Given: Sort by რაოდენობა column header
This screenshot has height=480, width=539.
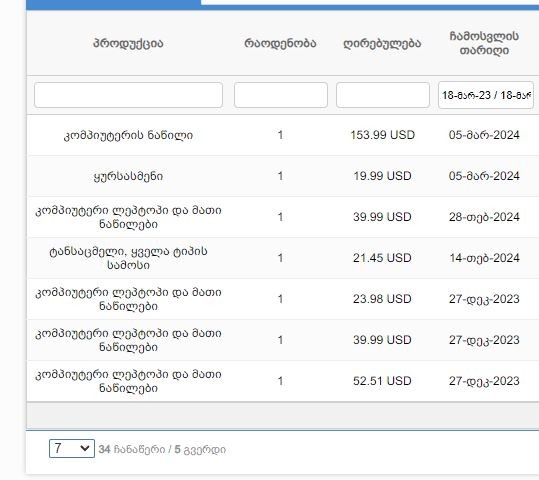Looking at the screenshot, I should tap(280, 44).
